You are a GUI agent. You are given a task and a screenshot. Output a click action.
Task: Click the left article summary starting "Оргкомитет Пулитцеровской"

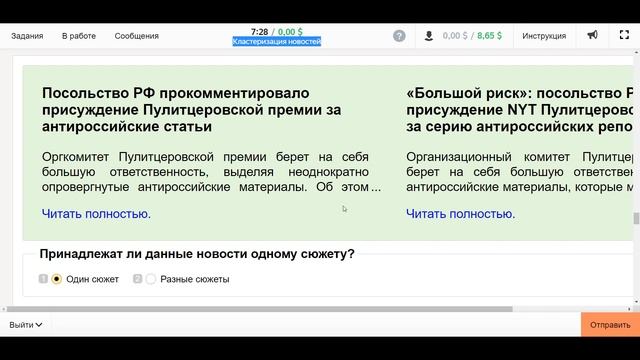coord(211,172)
